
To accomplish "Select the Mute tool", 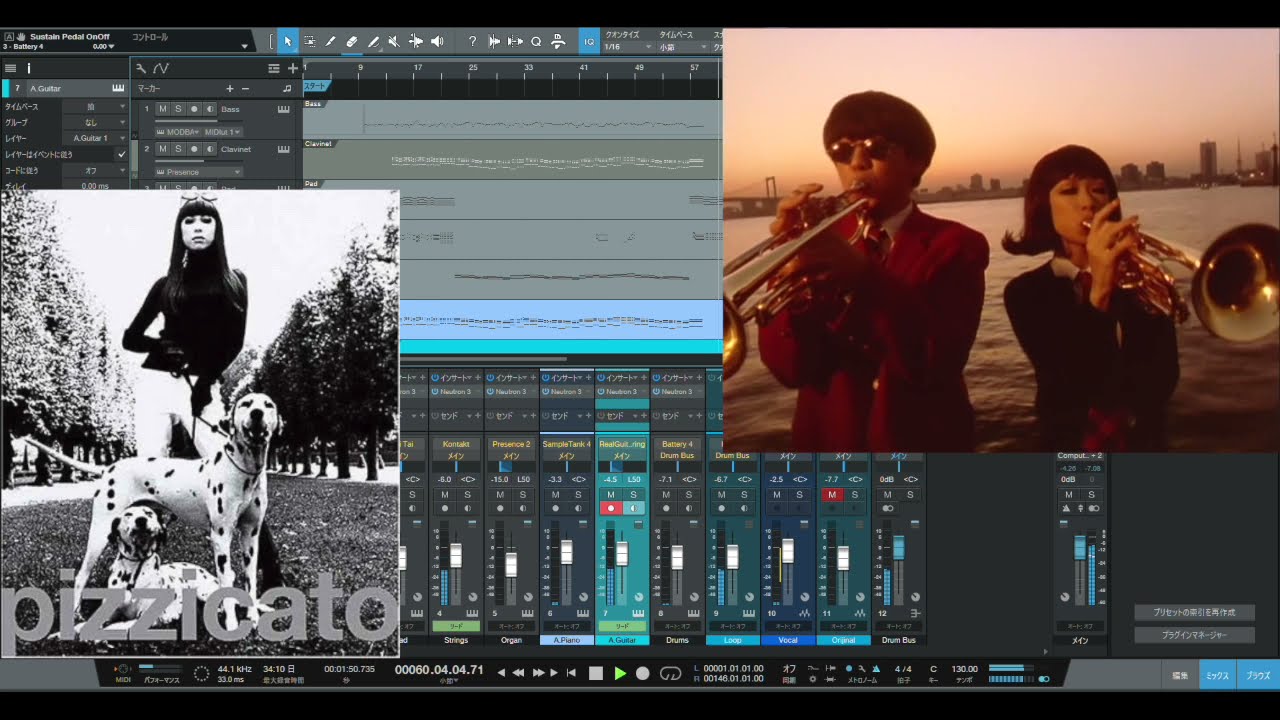I will tap(394, 41).
